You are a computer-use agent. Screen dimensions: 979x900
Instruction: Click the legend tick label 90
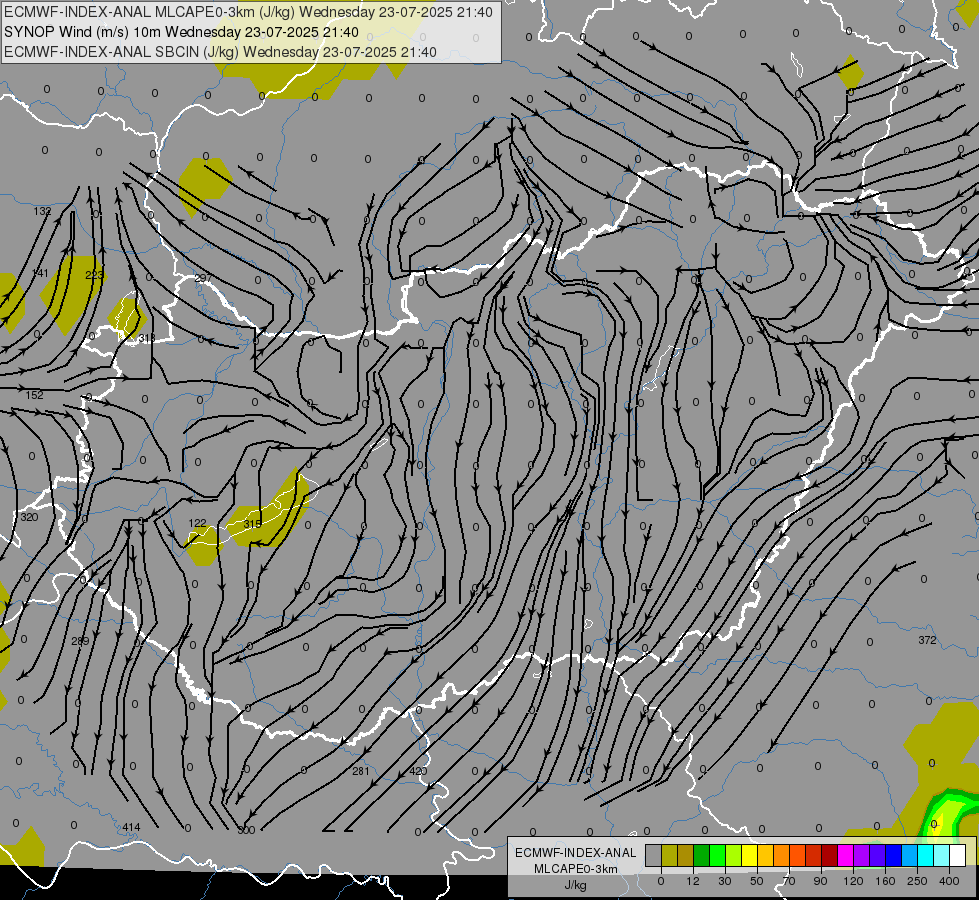820,881
